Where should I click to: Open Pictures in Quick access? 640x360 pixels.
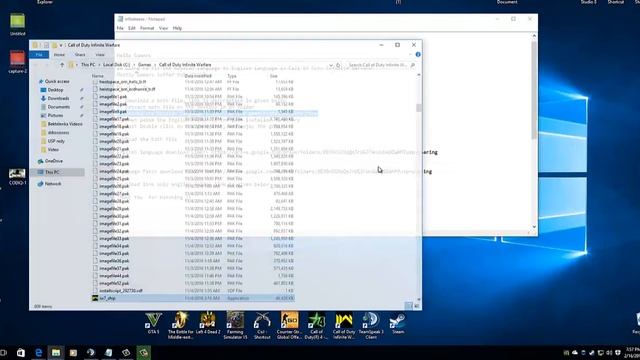click(55, 116)
